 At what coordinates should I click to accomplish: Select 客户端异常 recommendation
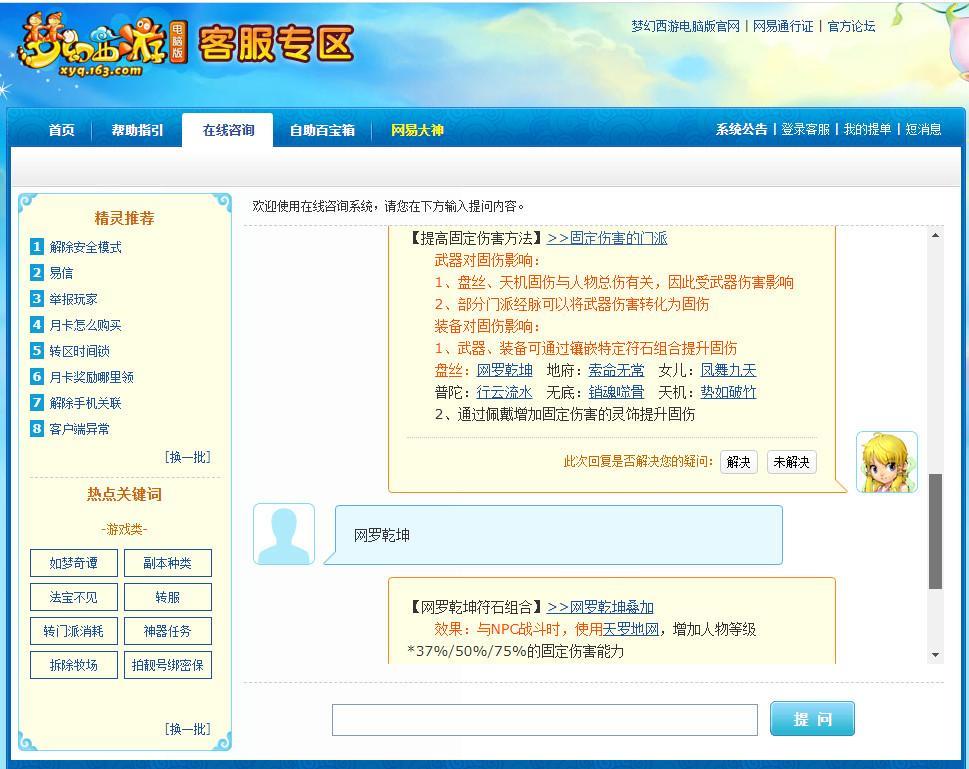[x=79, y=429]
